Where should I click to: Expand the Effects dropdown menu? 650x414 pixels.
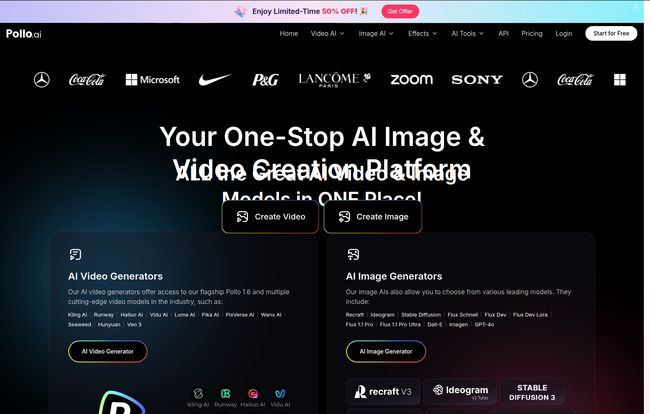422,34
